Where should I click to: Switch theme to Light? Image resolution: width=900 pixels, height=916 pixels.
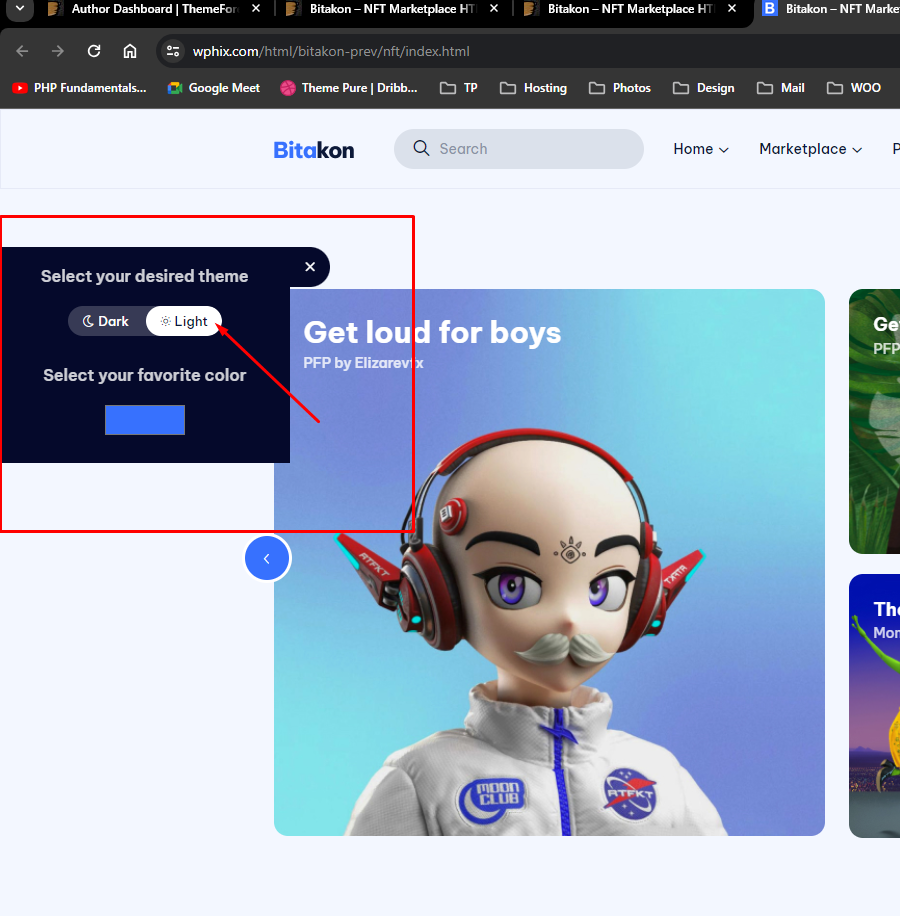click(184, 321)
